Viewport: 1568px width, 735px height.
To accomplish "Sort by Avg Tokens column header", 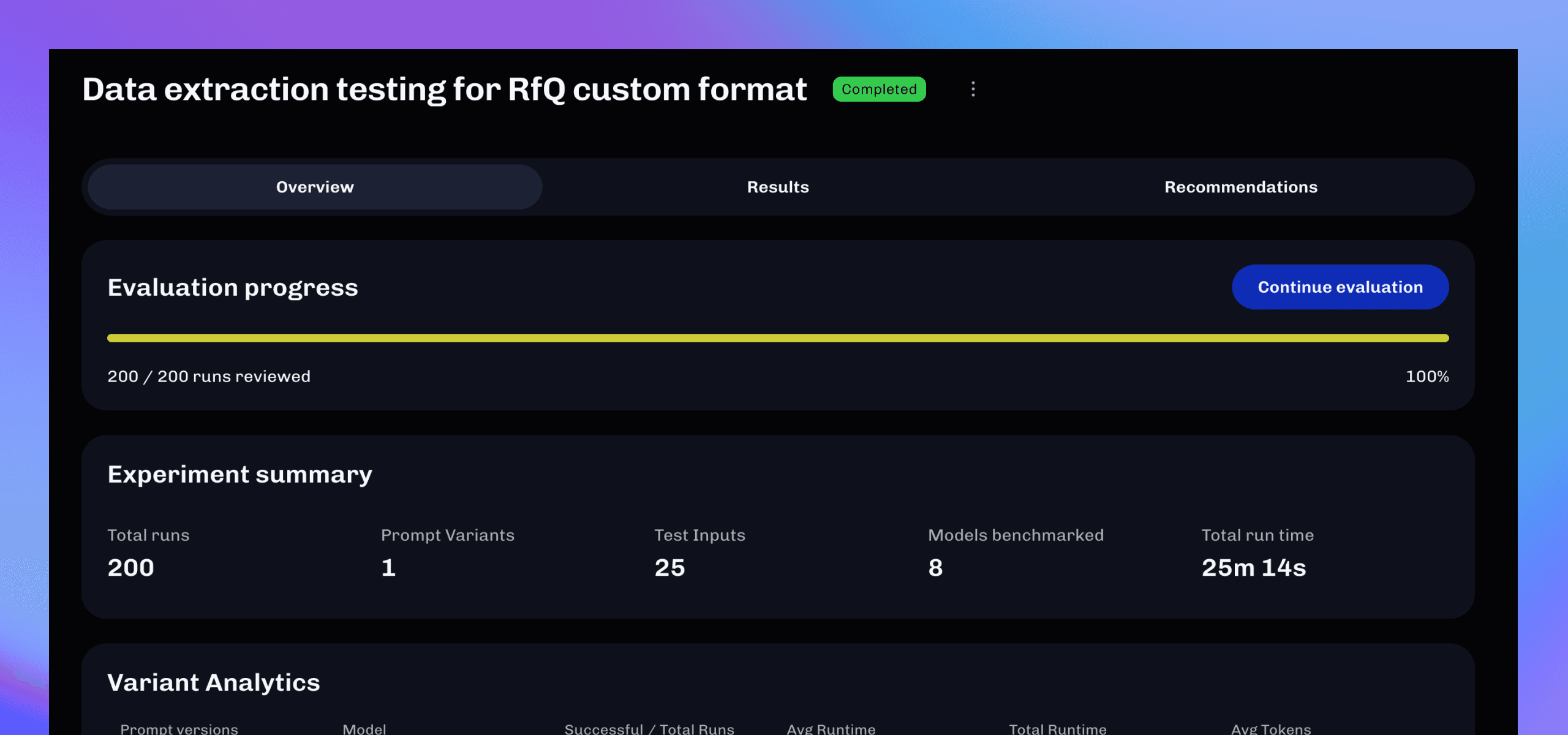I will 1271,728.
